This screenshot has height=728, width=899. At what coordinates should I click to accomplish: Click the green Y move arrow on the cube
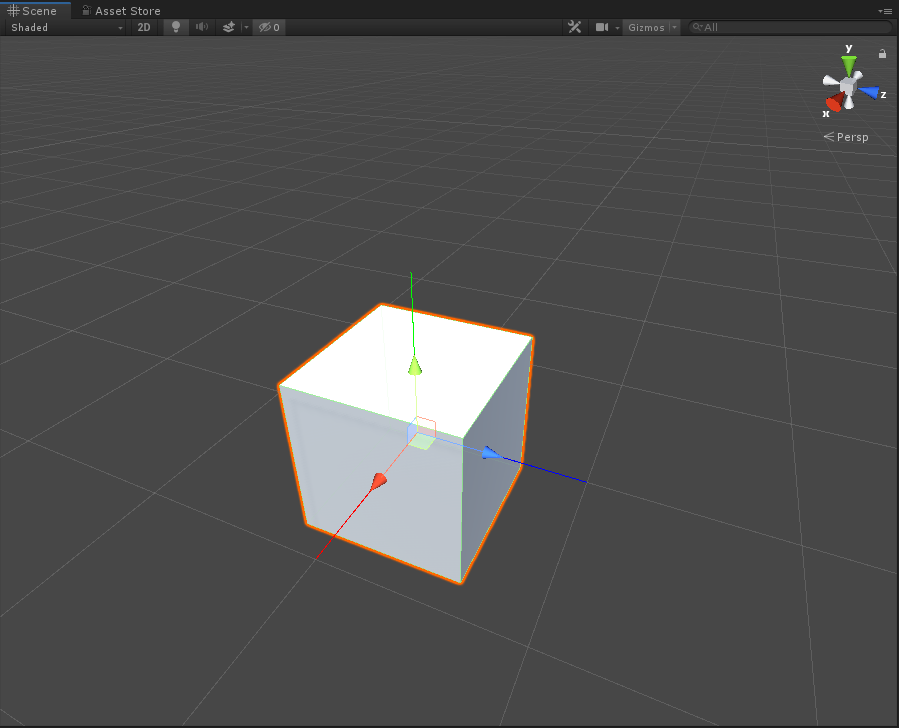415,366
